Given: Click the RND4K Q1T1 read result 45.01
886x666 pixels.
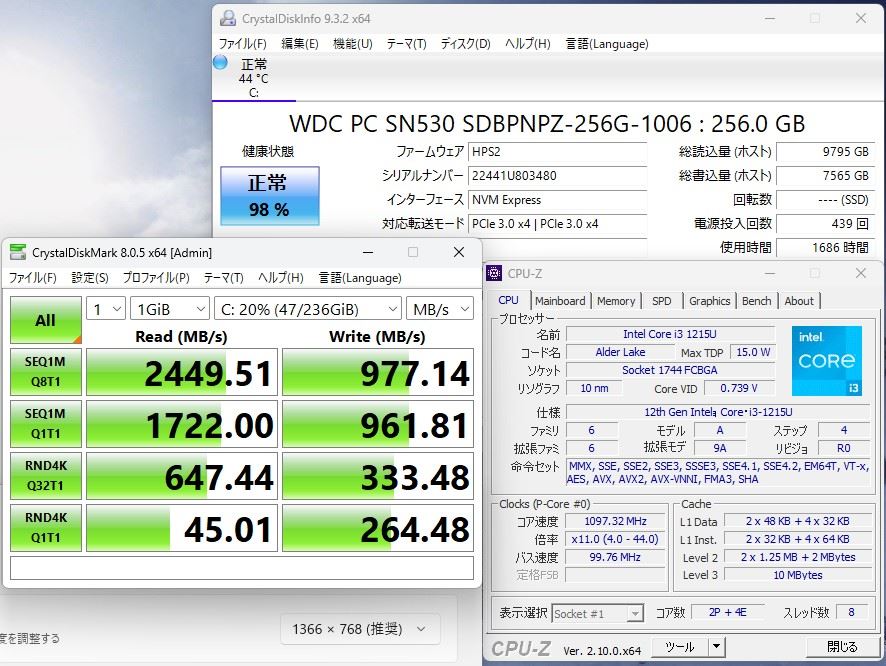Looking at the screenshot, I should (x=181, y=528).
